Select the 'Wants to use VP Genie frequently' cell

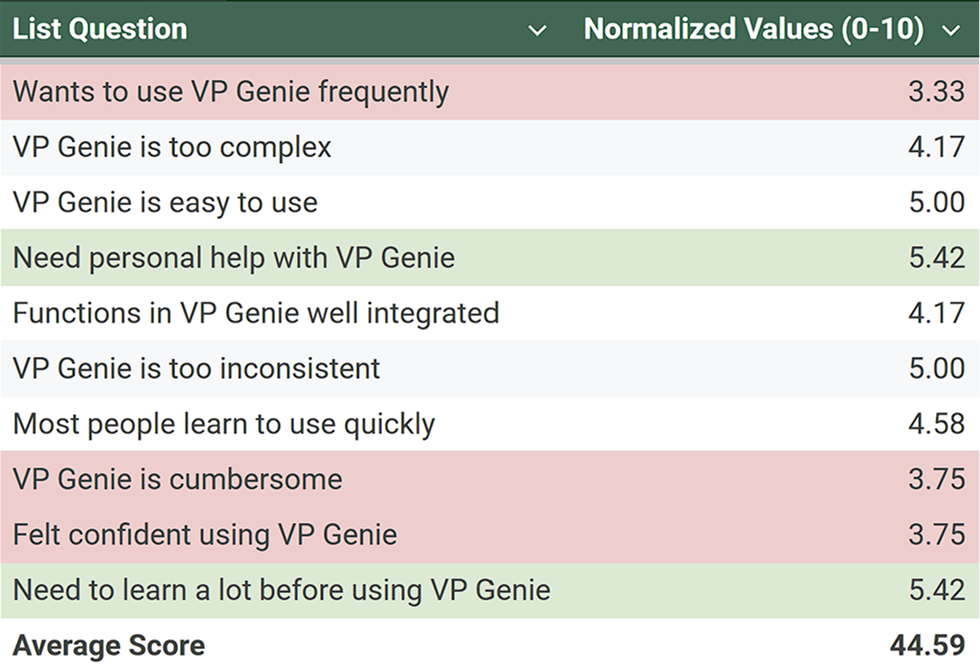pyautogui.click(x=231, y=92)
